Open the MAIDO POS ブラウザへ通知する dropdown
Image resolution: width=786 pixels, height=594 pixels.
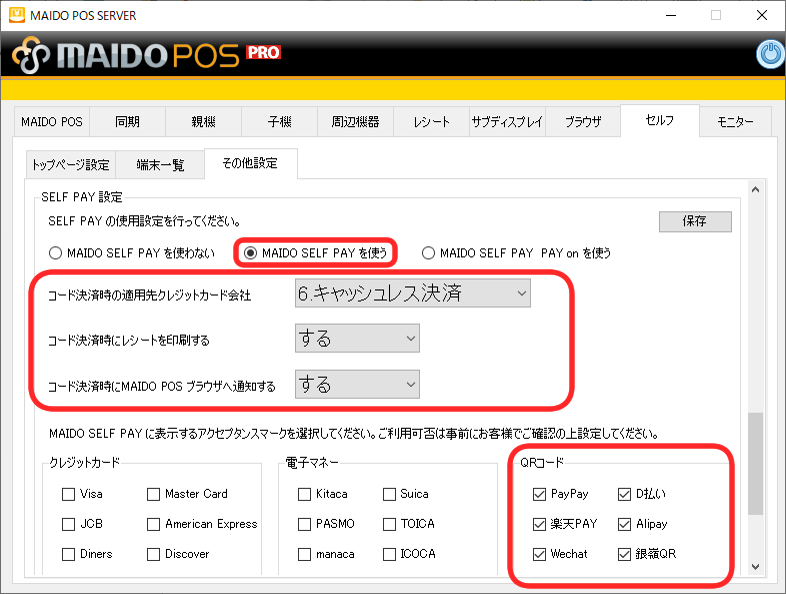(x=357, y=384)
